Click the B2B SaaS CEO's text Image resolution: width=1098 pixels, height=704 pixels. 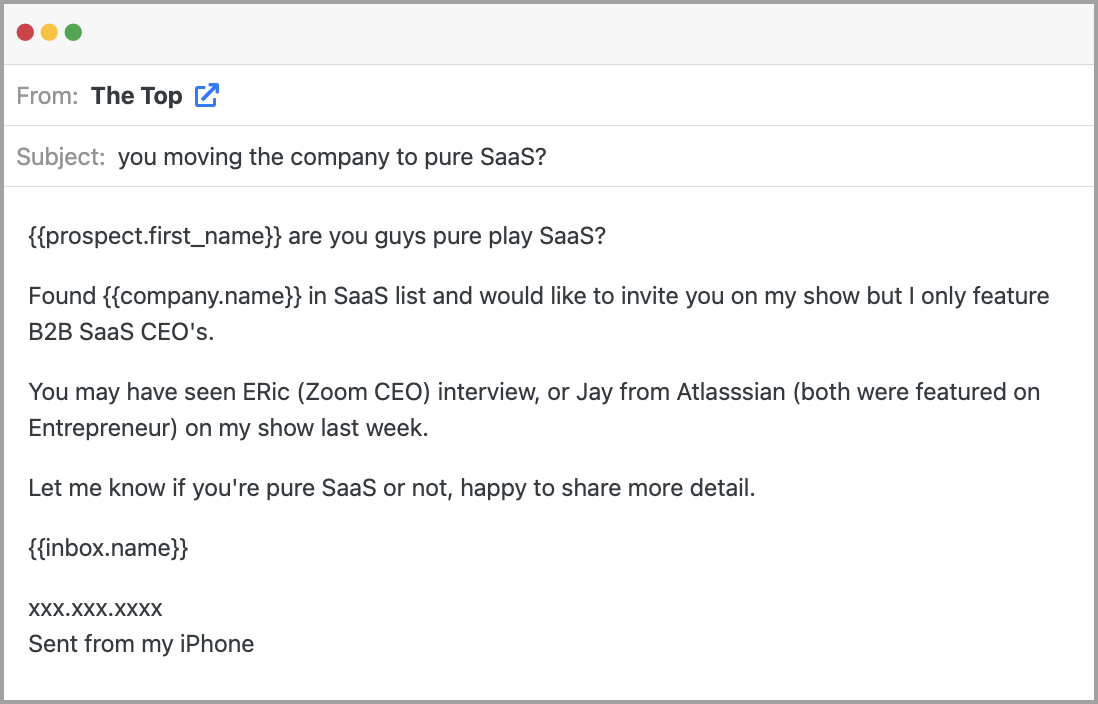(x=121, y=332)
